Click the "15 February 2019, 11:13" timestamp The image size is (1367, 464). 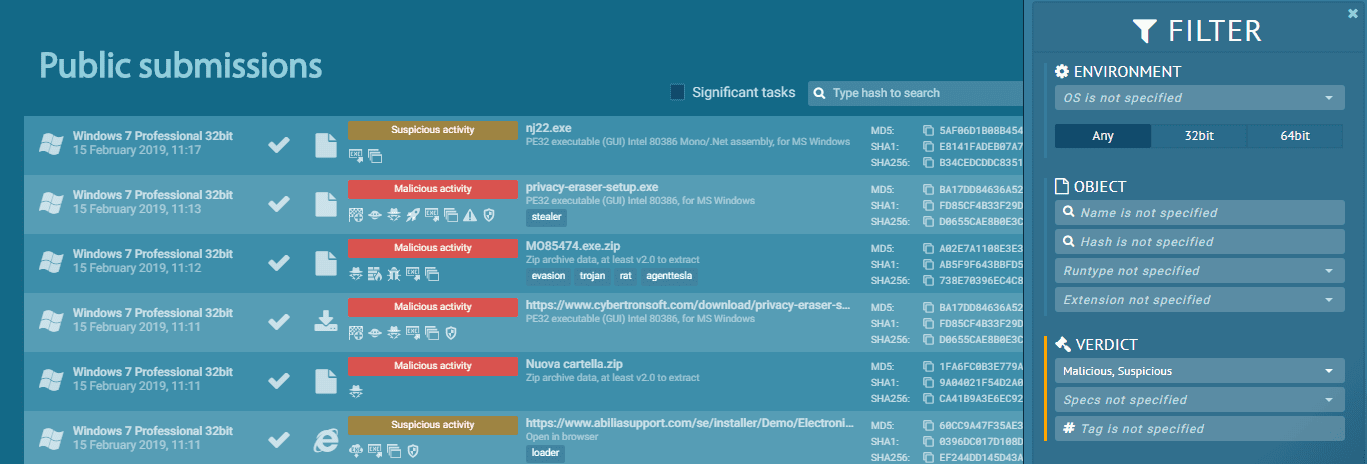[x=137, y=209]
